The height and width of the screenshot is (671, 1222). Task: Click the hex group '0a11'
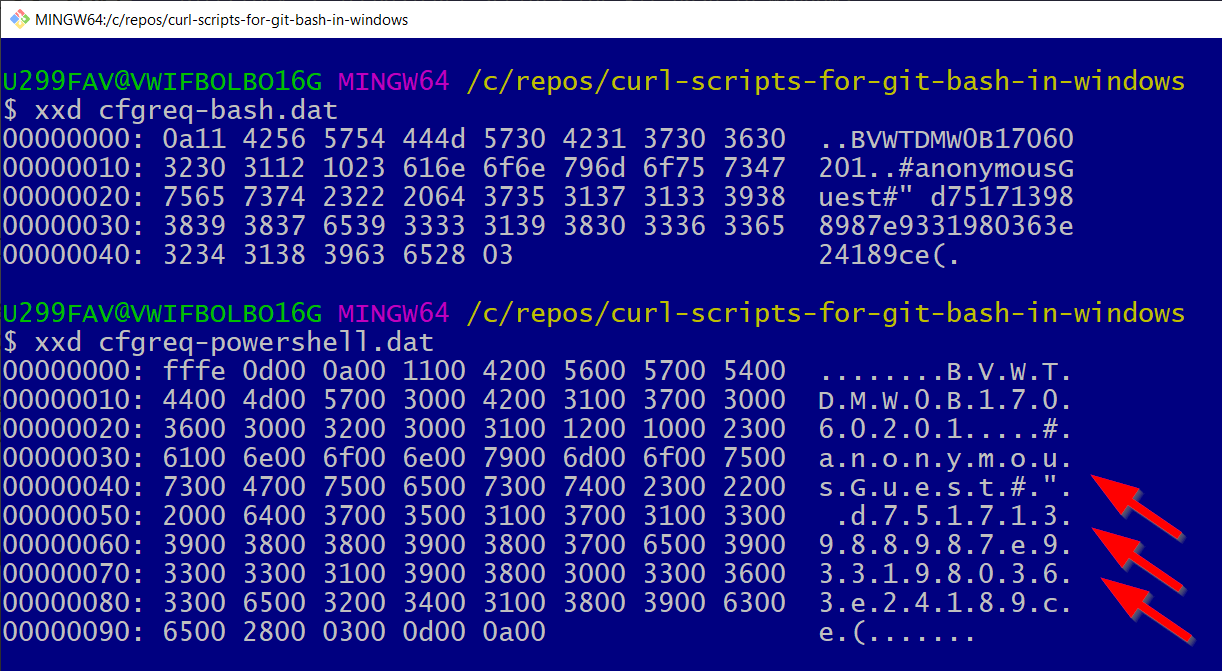pos(194,139)
